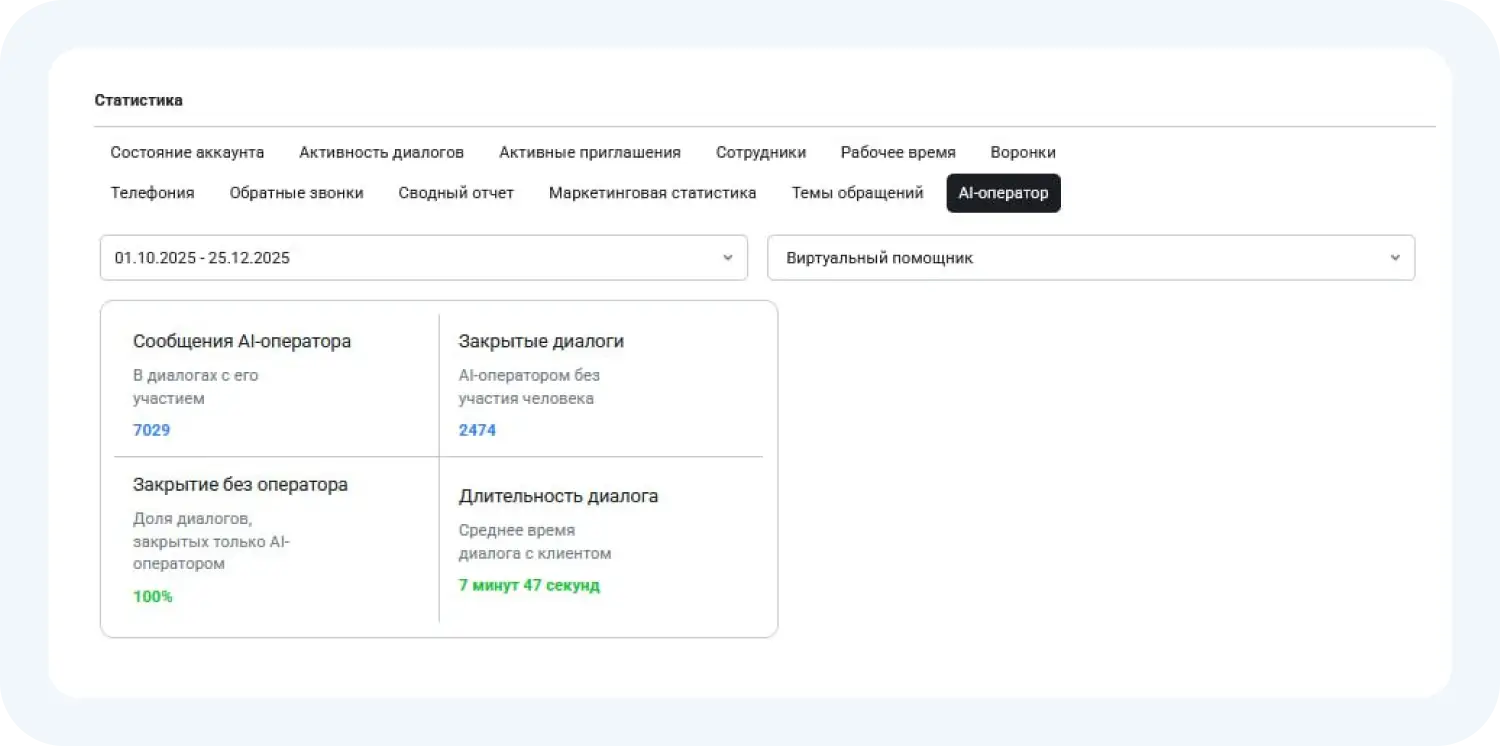The width and height of the screenshot is (1500, 746).
Task: Click the 100% closure rate value
Action: [152, 596]
